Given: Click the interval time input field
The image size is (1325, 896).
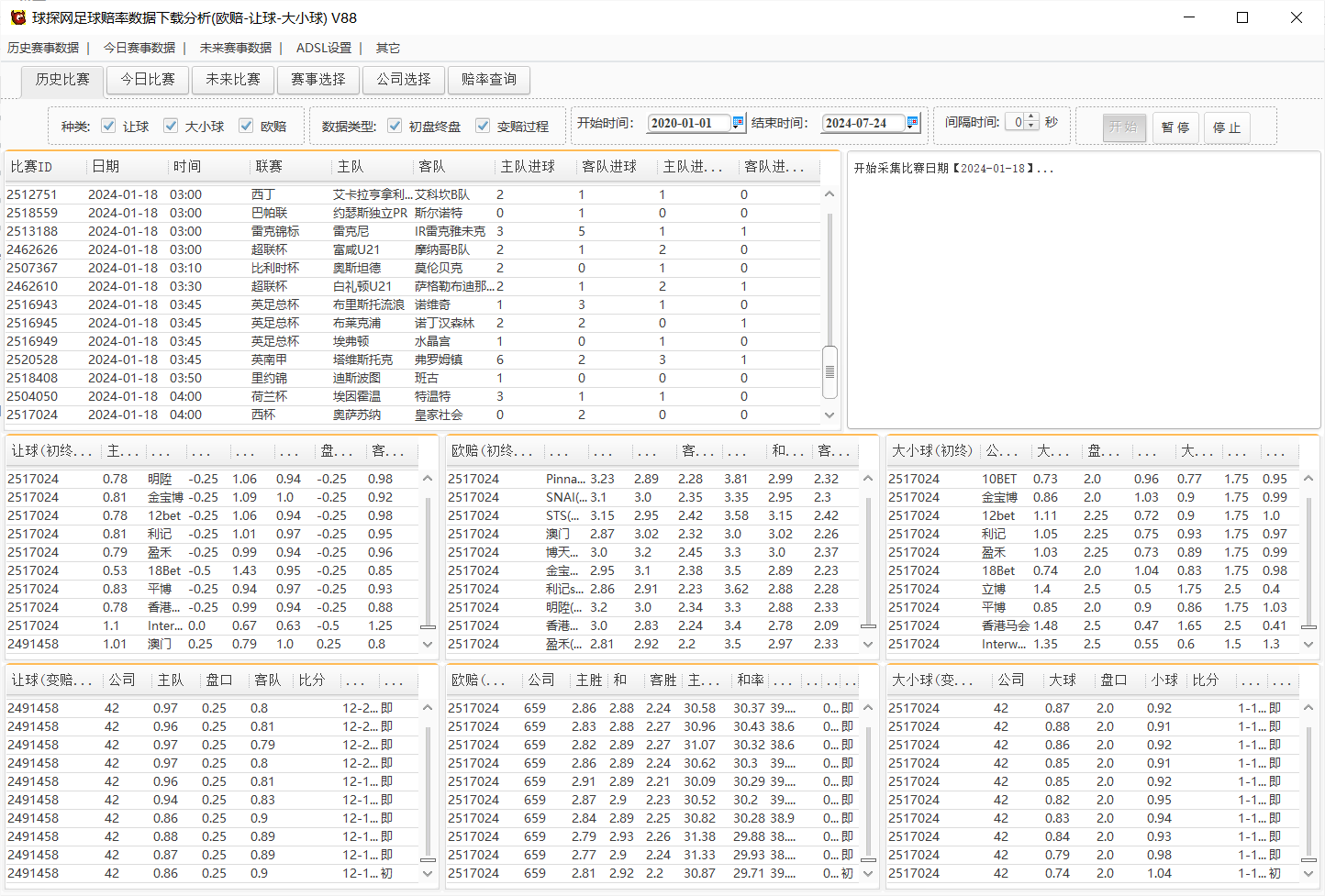Looking at the screenshot, I should tap(1015, 122).
